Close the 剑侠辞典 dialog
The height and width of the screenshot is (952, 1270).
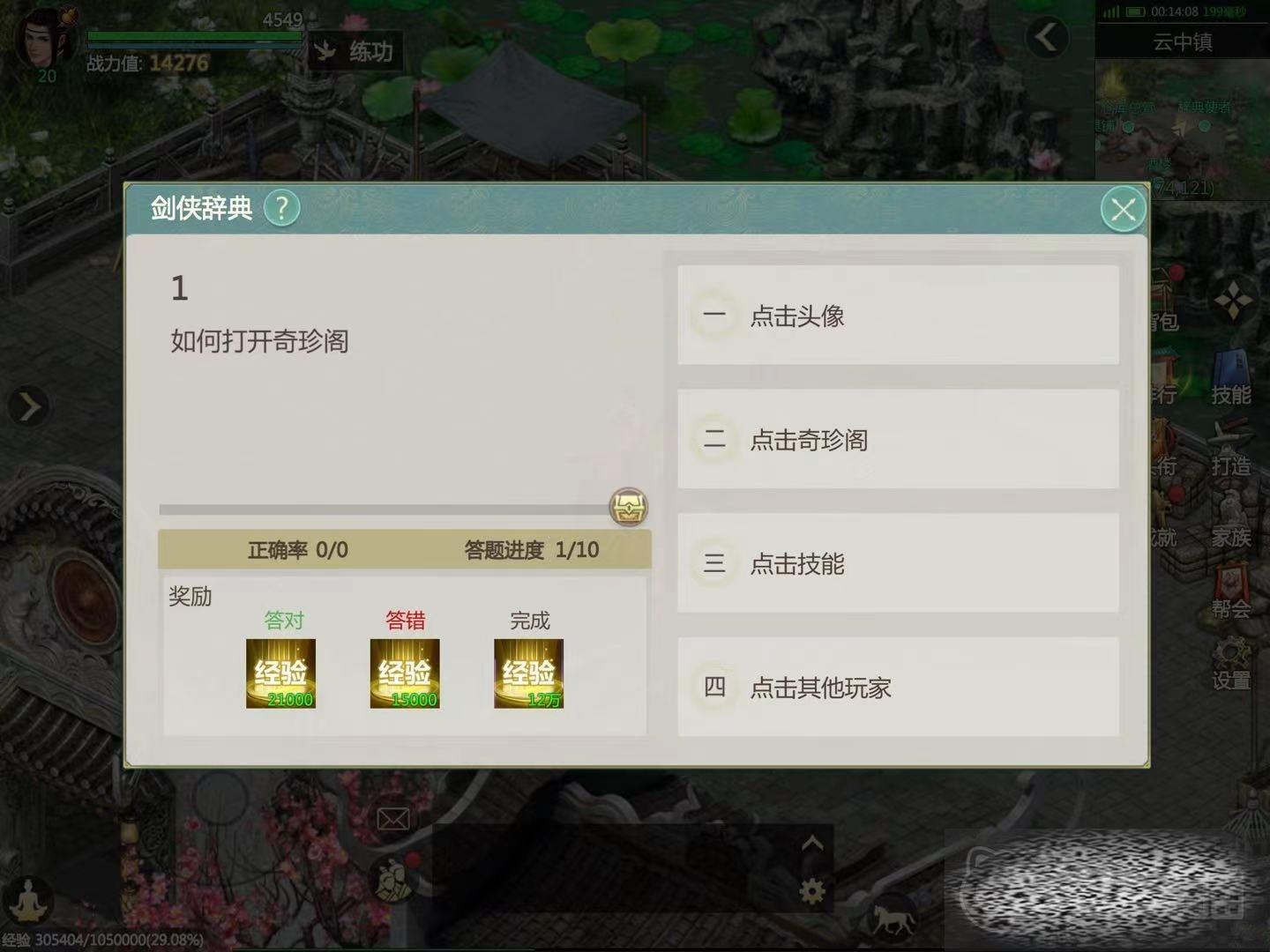1123,210
